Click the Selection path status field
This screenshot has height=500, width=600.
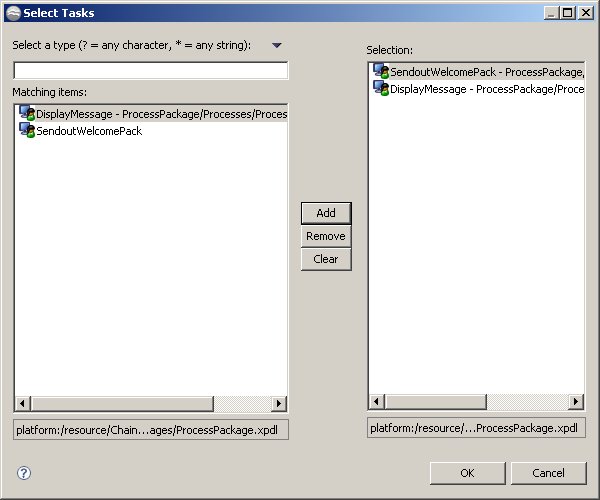coord(476,428)
